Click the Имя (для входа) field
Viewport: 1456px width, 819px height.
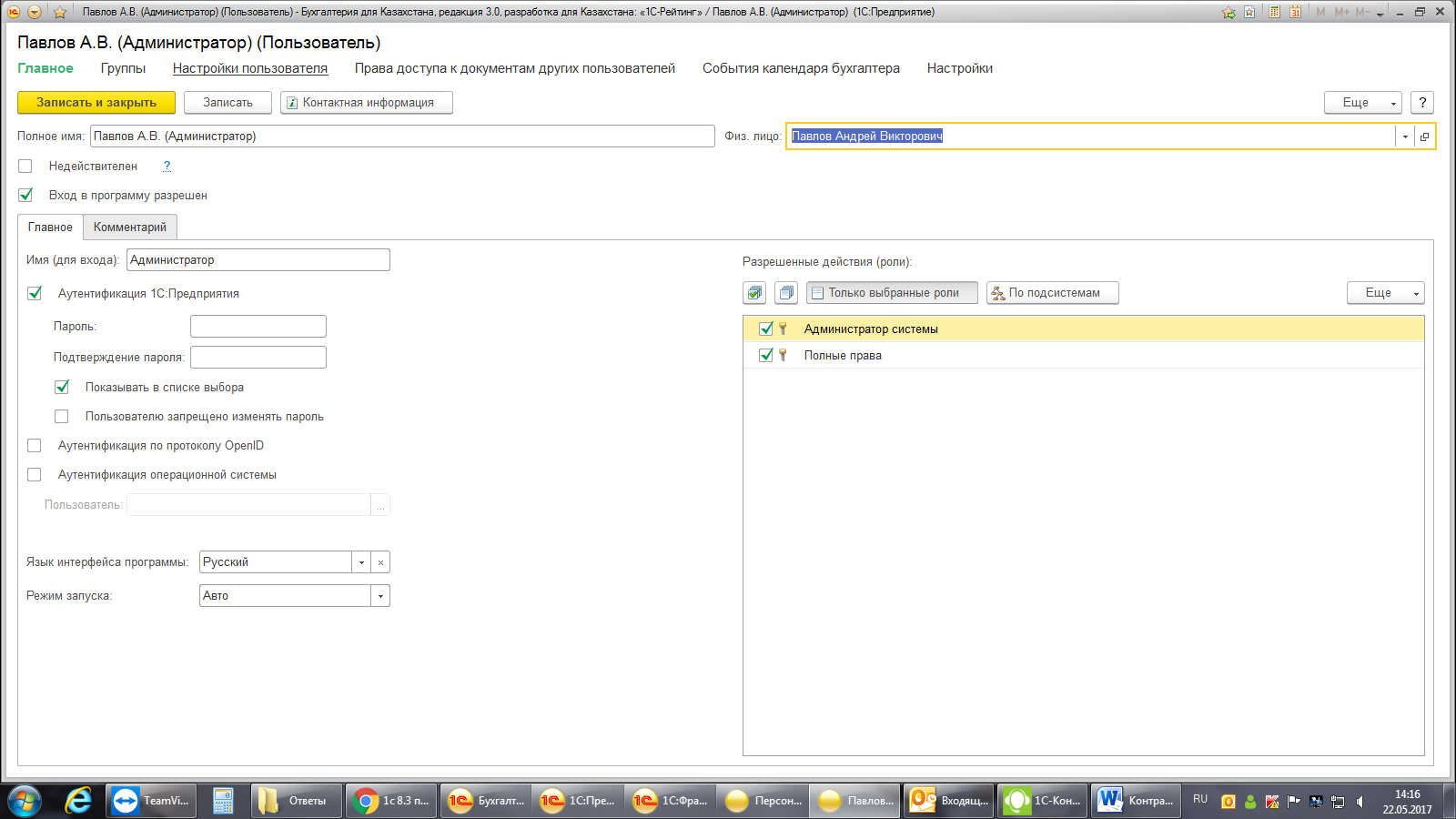pos(258,260)
